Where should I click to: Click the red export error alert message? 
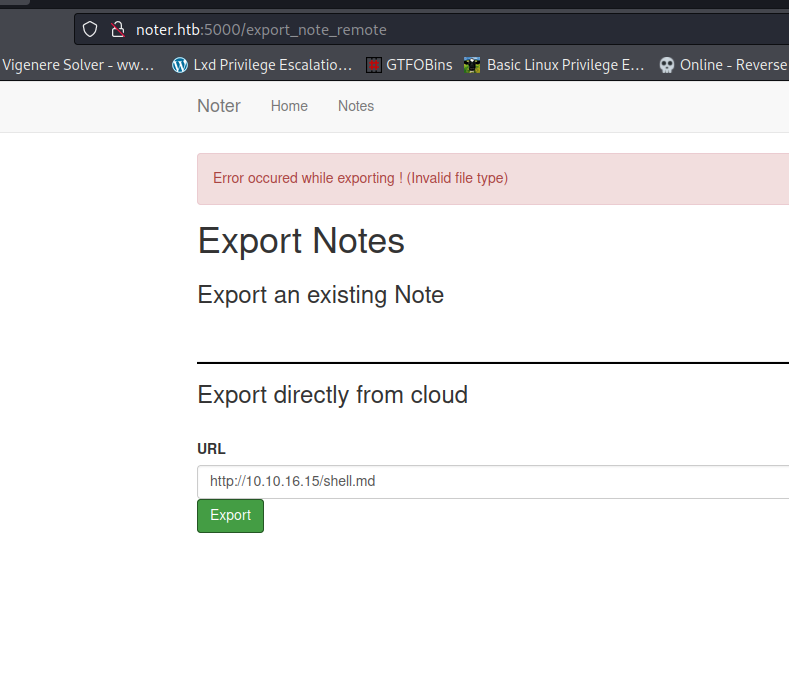360,178
